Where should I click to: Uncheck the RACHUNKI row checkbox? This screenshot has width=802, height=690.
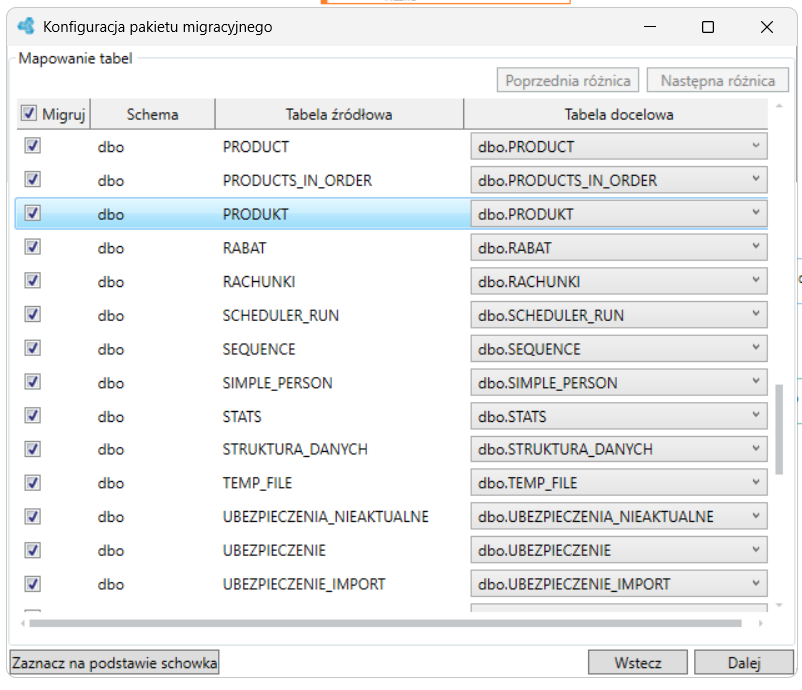33,281
